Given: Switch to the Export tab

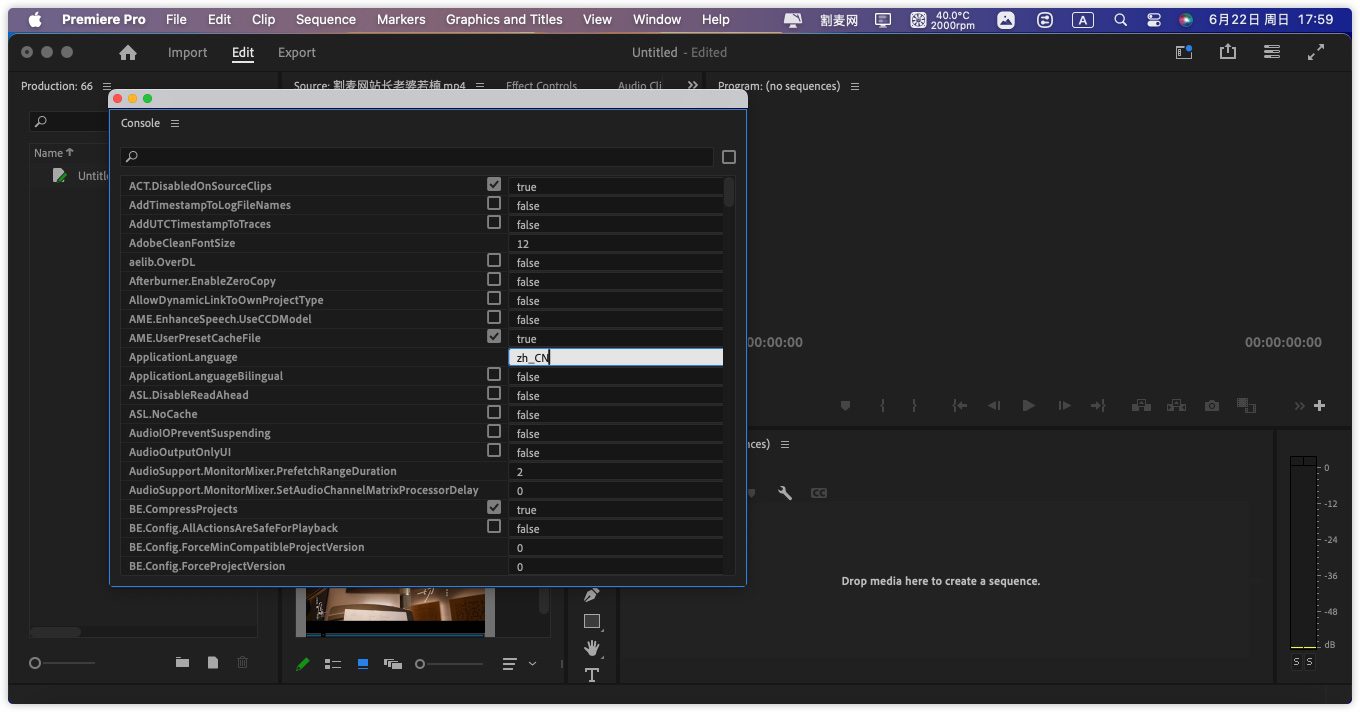Looking at the screenshot, I should click(296, 53).
